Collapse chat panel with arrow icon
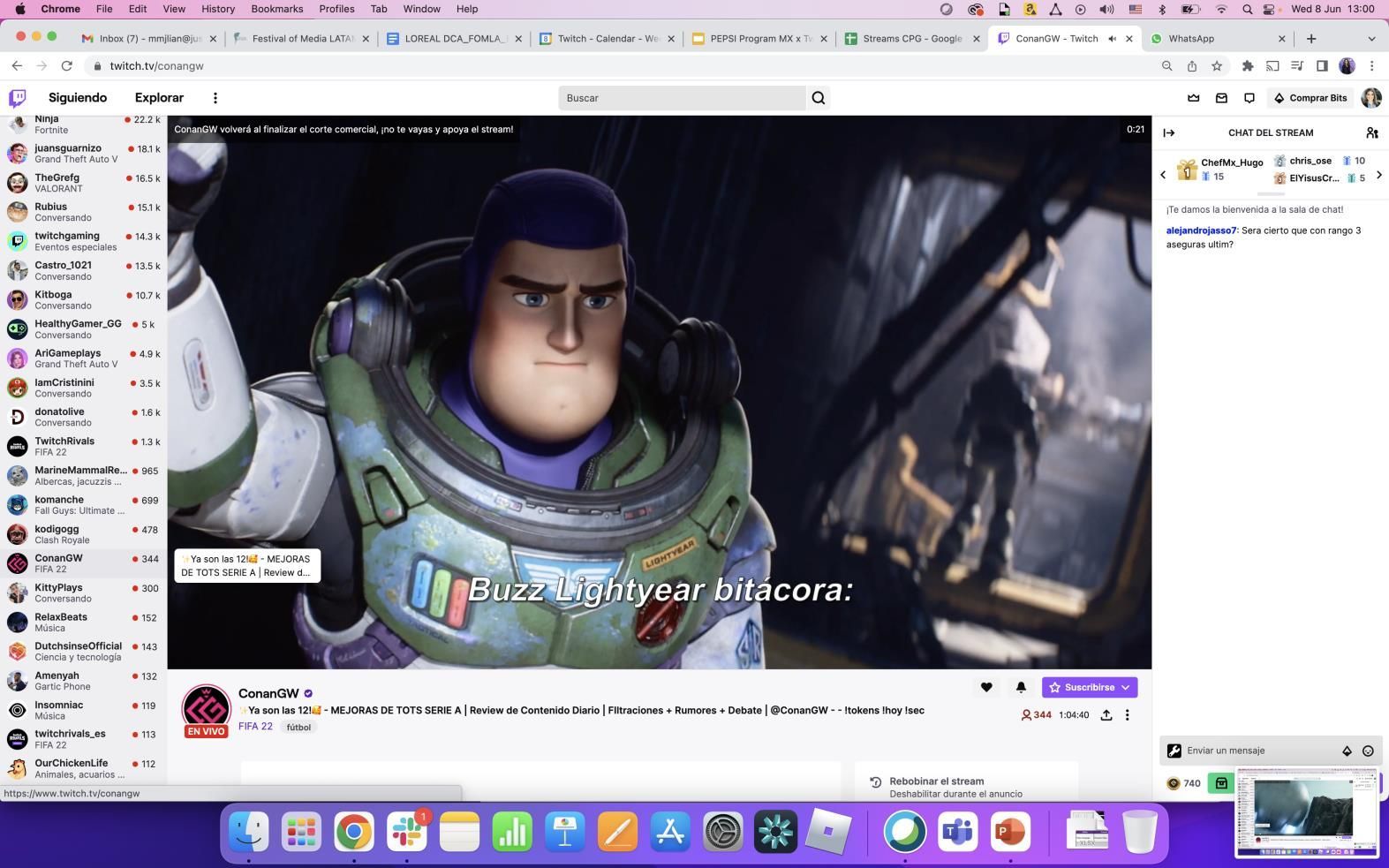The width and height of the screenshot is (1389, 868). (x=1169, y=132)
